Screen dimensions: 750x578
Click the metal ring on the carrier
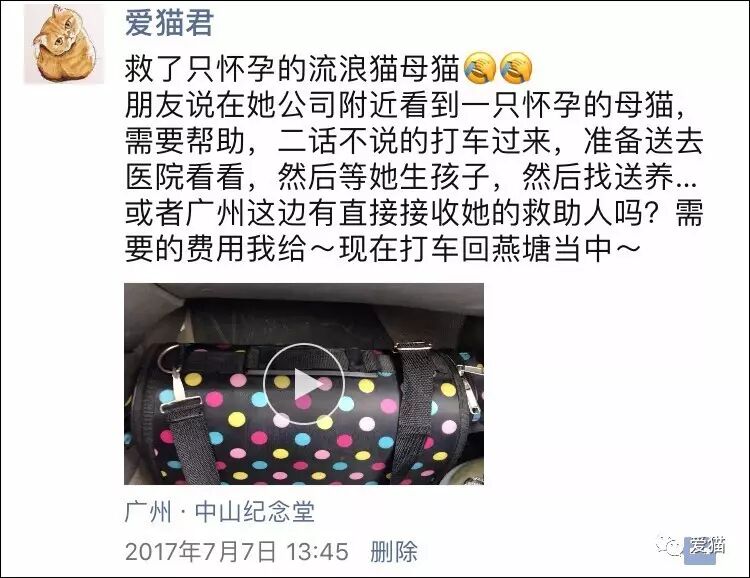coord(168,359)
